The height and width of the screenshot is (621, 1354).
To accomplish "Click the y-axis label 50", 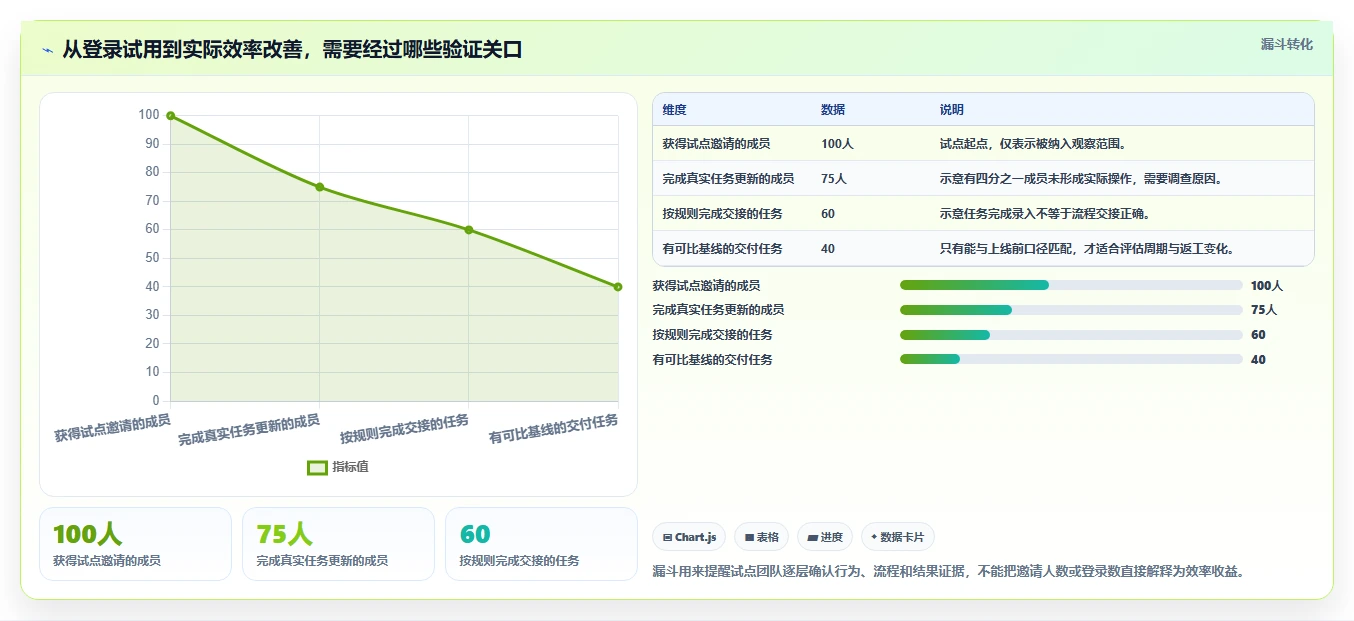I will 152,258.
